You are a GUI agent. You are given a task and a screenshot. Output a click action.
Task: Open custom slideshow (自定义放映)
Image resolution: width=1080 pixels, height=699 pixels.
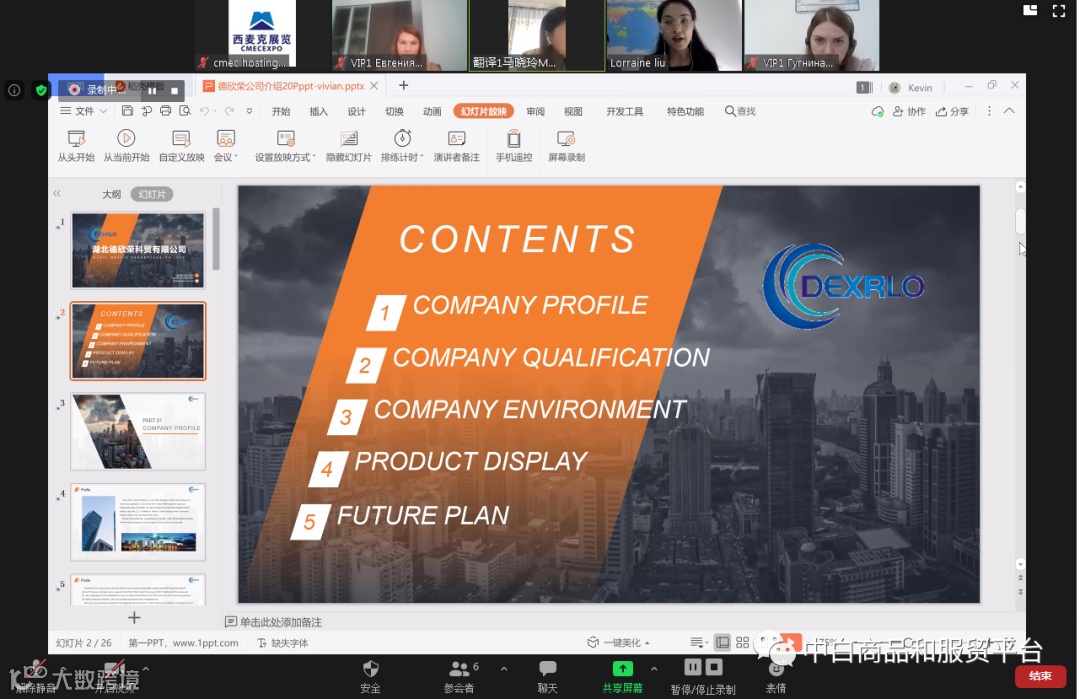click(181, 145)
